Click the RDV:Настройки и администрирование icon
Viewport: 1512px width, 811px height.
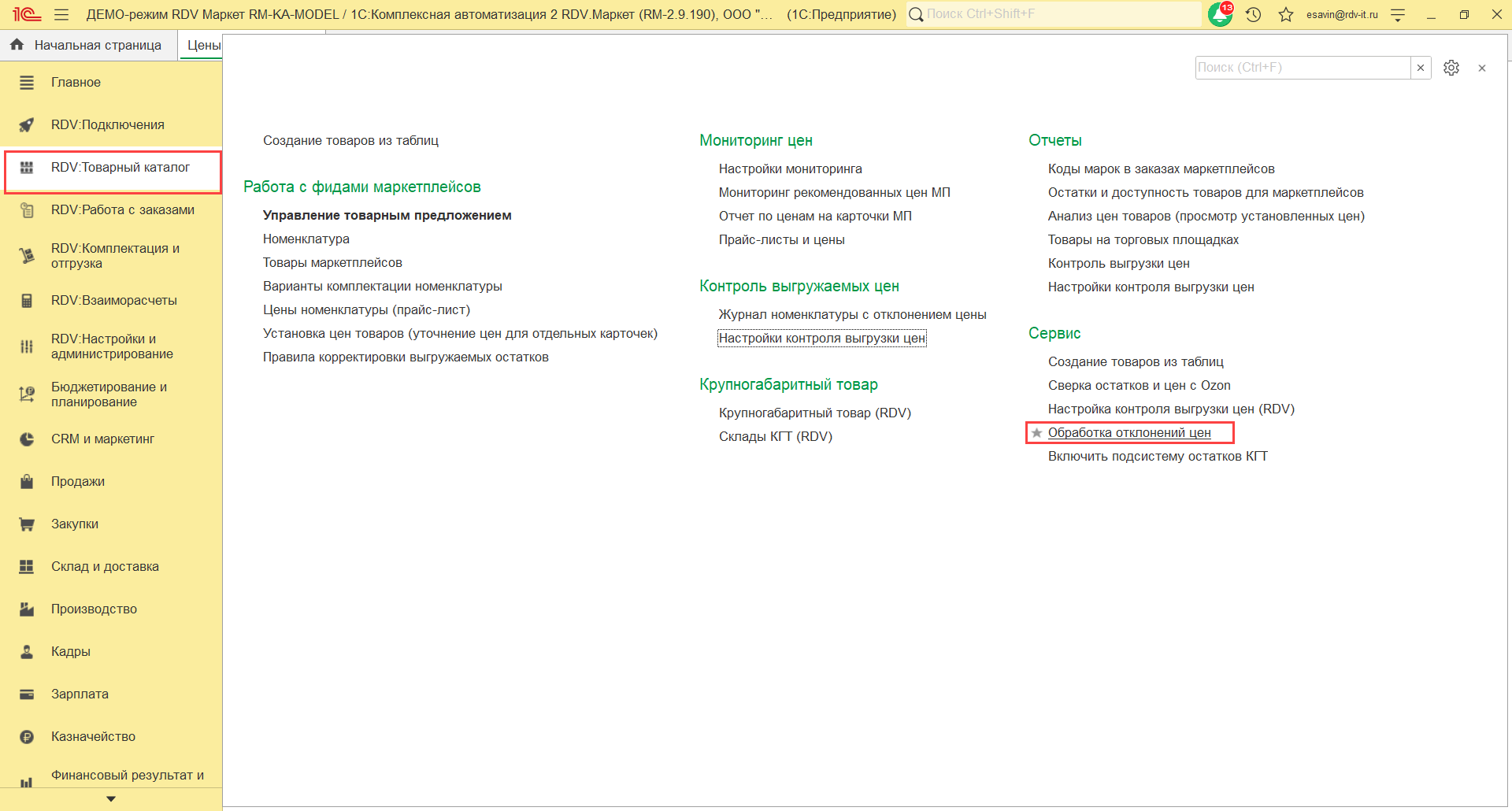(27, 346)
